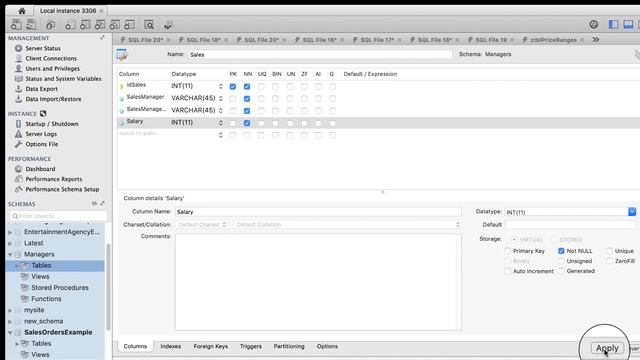This screenshot has width=640, height=360.
Task: Click the Server Status icon
Action: (x=18, y=48)
